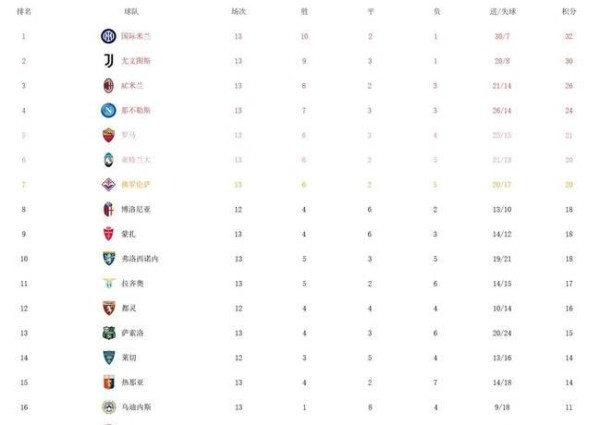Click the Napoli team logo
The height and width of the screenshot is (425, 600).
(108, 110)
